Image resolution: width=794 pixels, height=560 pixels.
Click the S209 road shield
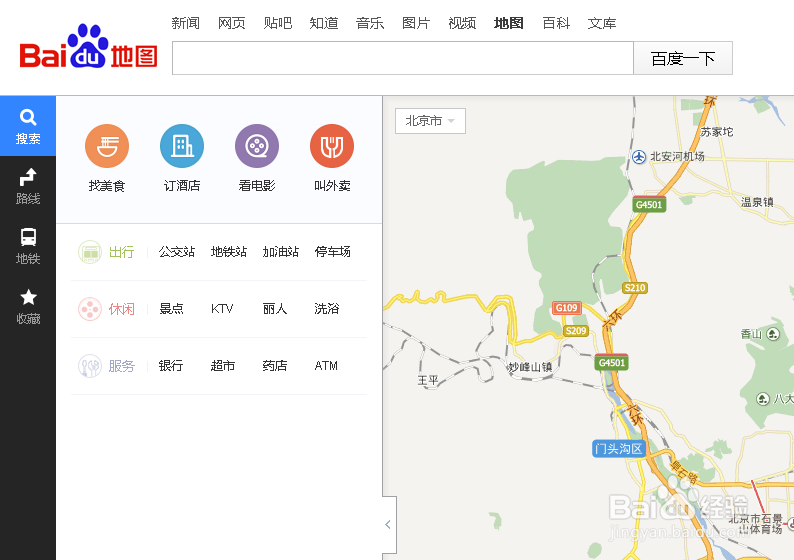pyautogui.click(x=576, y=331)
